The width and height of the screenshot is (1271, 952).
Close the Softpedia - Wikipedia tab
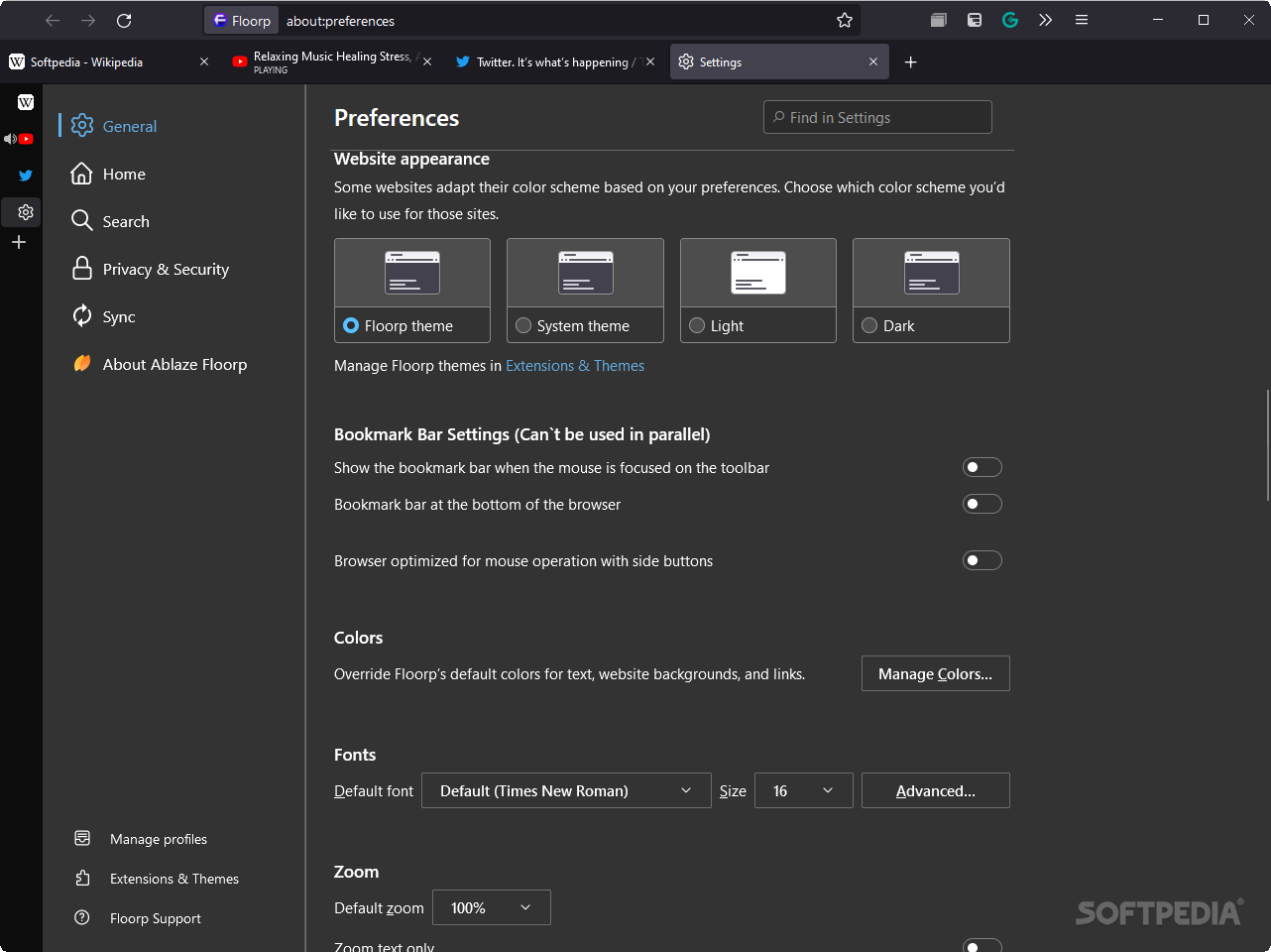click(x=204, y=61)
